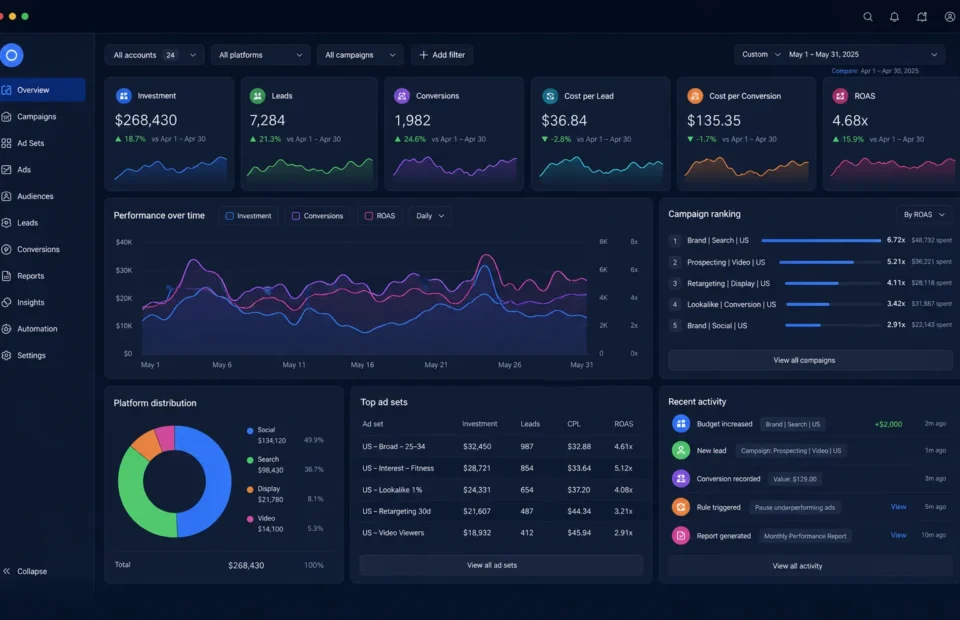Open the Daily interval dropdown
Screen dimensions: 960x620
click(430, 216)
